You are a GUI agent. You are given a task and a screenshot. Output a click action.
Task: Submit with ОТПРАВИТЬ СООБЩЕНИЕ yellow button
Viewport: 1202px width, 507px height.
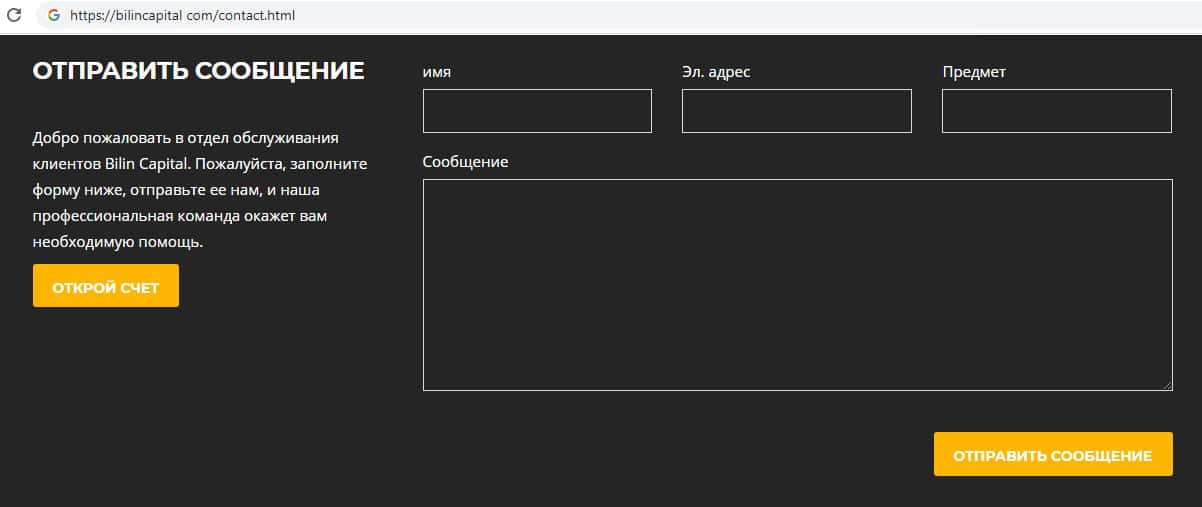pyautogui.click(x=1053, y=454)
